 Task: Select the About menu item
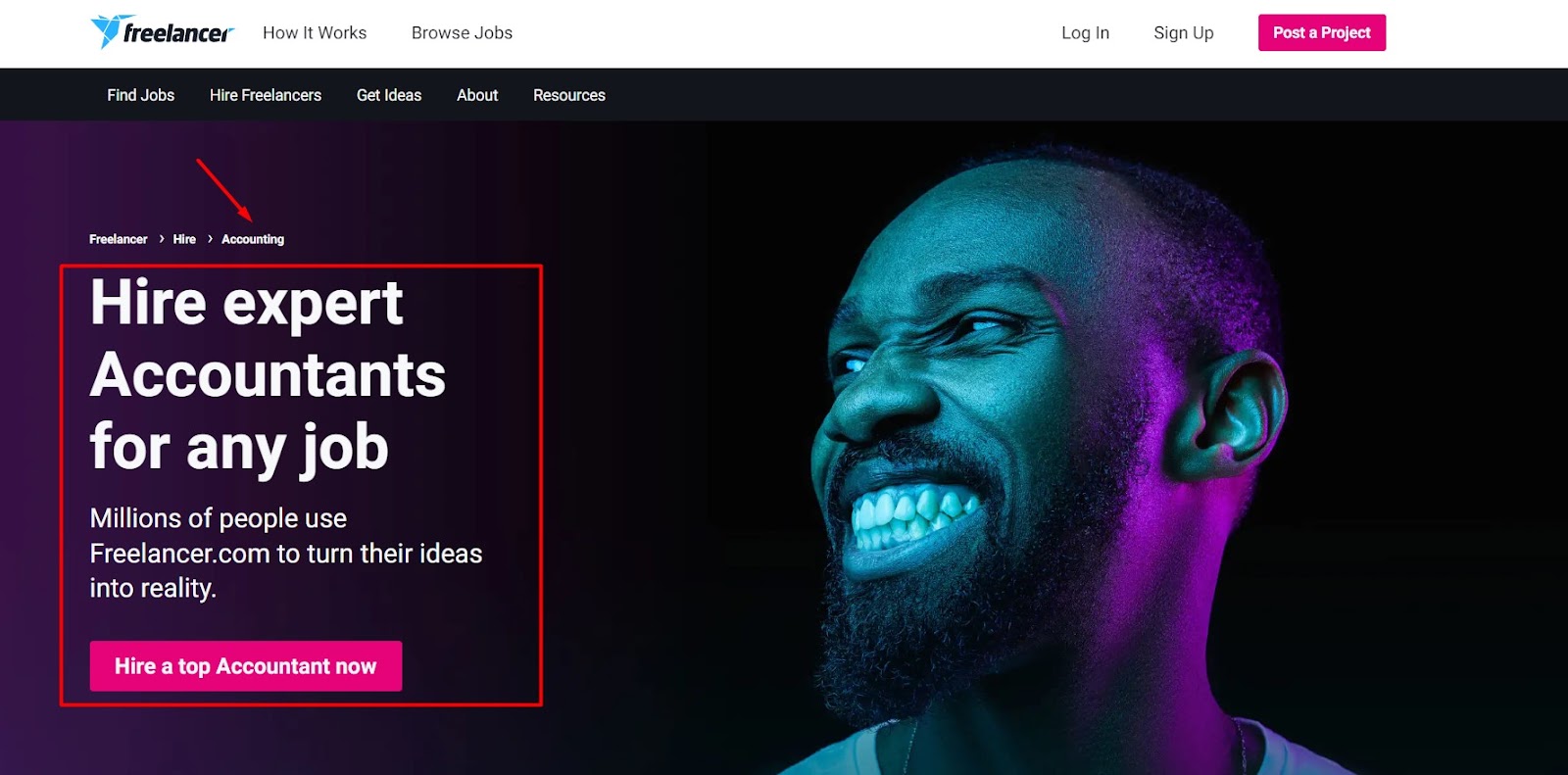pos(477,95)
